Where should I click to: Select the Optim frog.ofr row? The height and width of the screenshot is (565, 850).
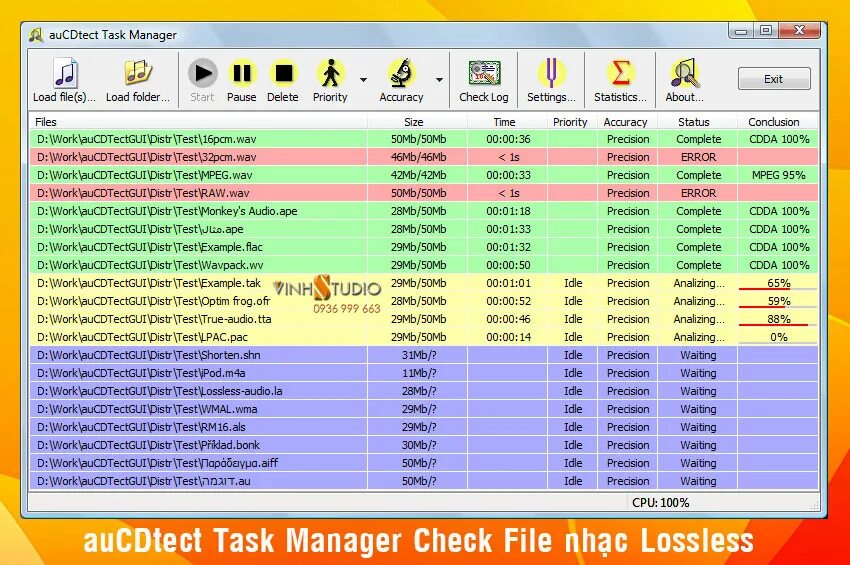pyautogui.click(x=424, y=300)
